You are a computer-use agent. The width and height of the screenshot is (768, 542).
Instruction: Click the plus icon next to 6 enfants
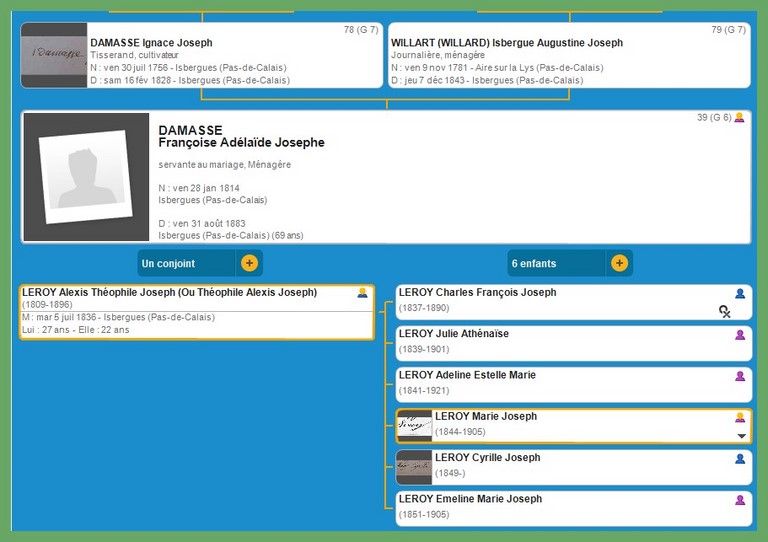619,264
